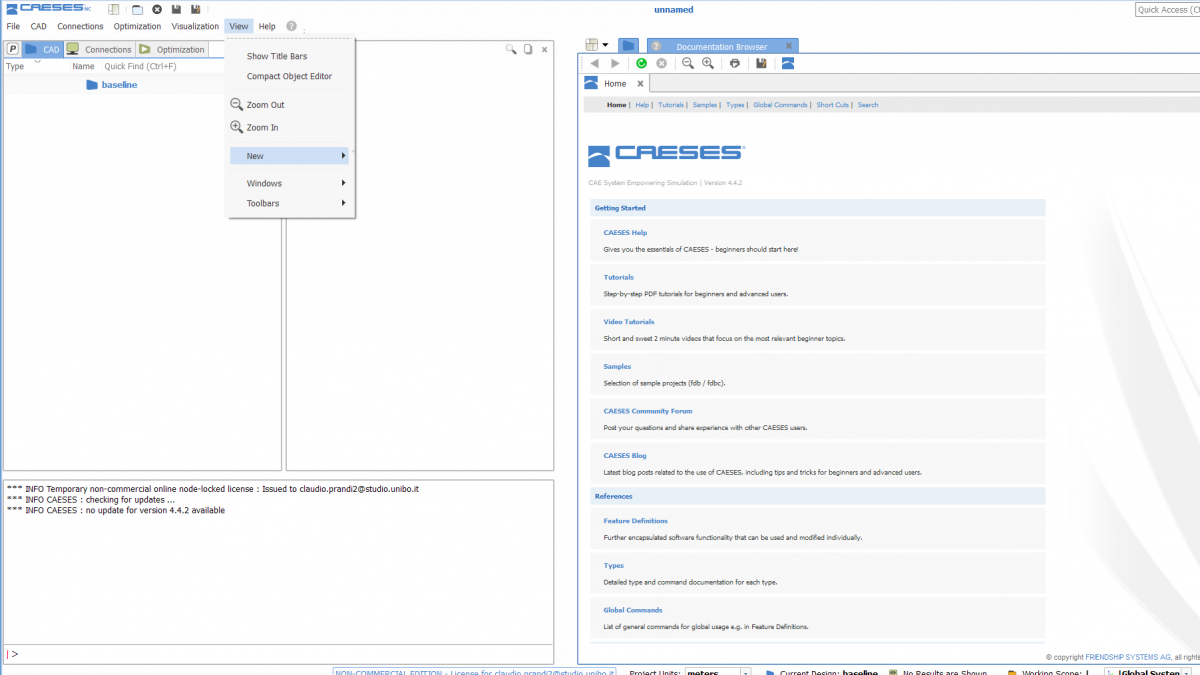Open the Samples link in navigation bar
This screenshot has height=675, width=1200.
coord(705,105)
